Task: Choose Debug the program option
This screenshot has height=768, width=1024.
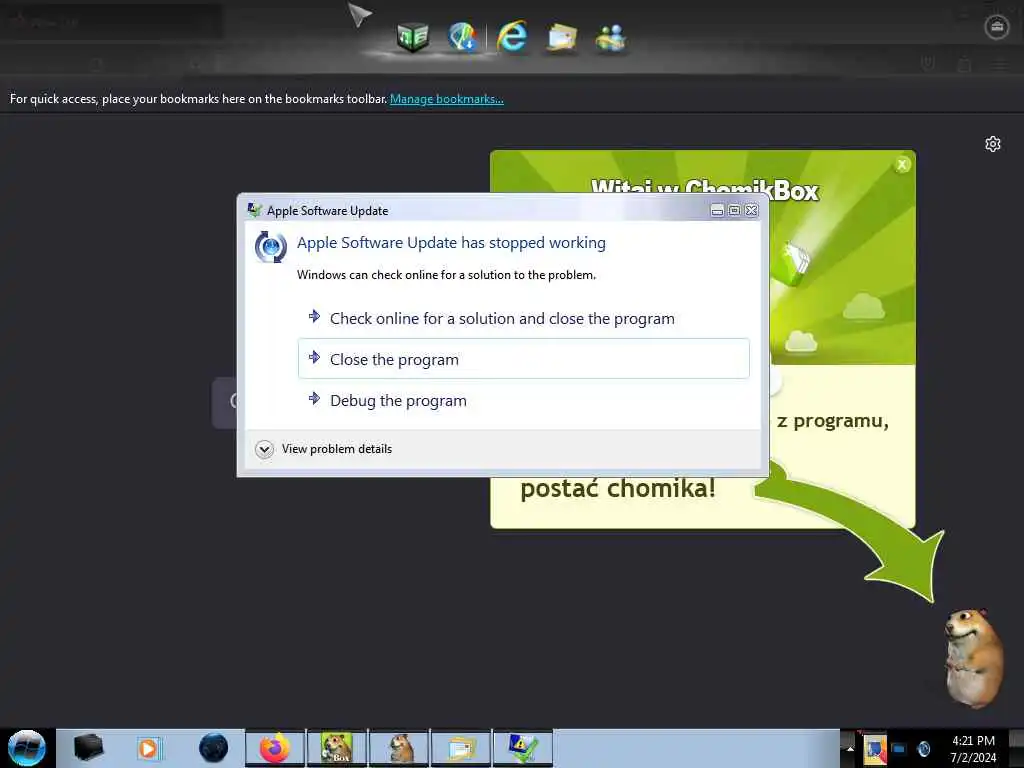Action: point(524,400)
